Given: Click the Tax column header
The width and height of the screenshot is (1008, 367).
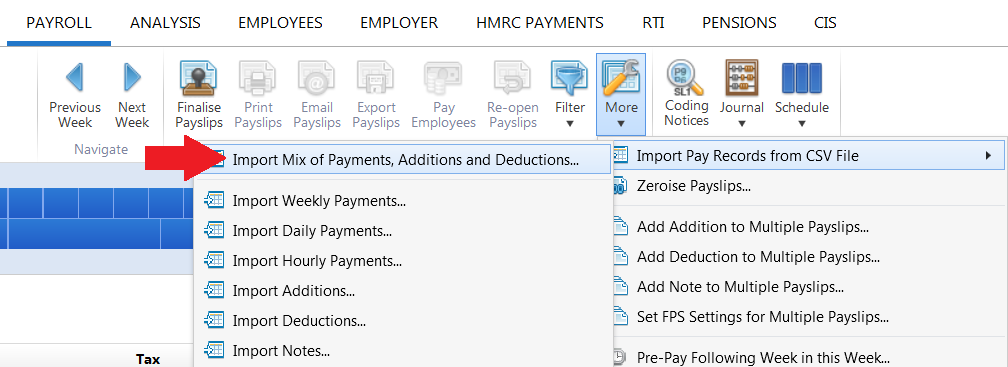Looking at the screenshot, I should click(x=147, y=359).
